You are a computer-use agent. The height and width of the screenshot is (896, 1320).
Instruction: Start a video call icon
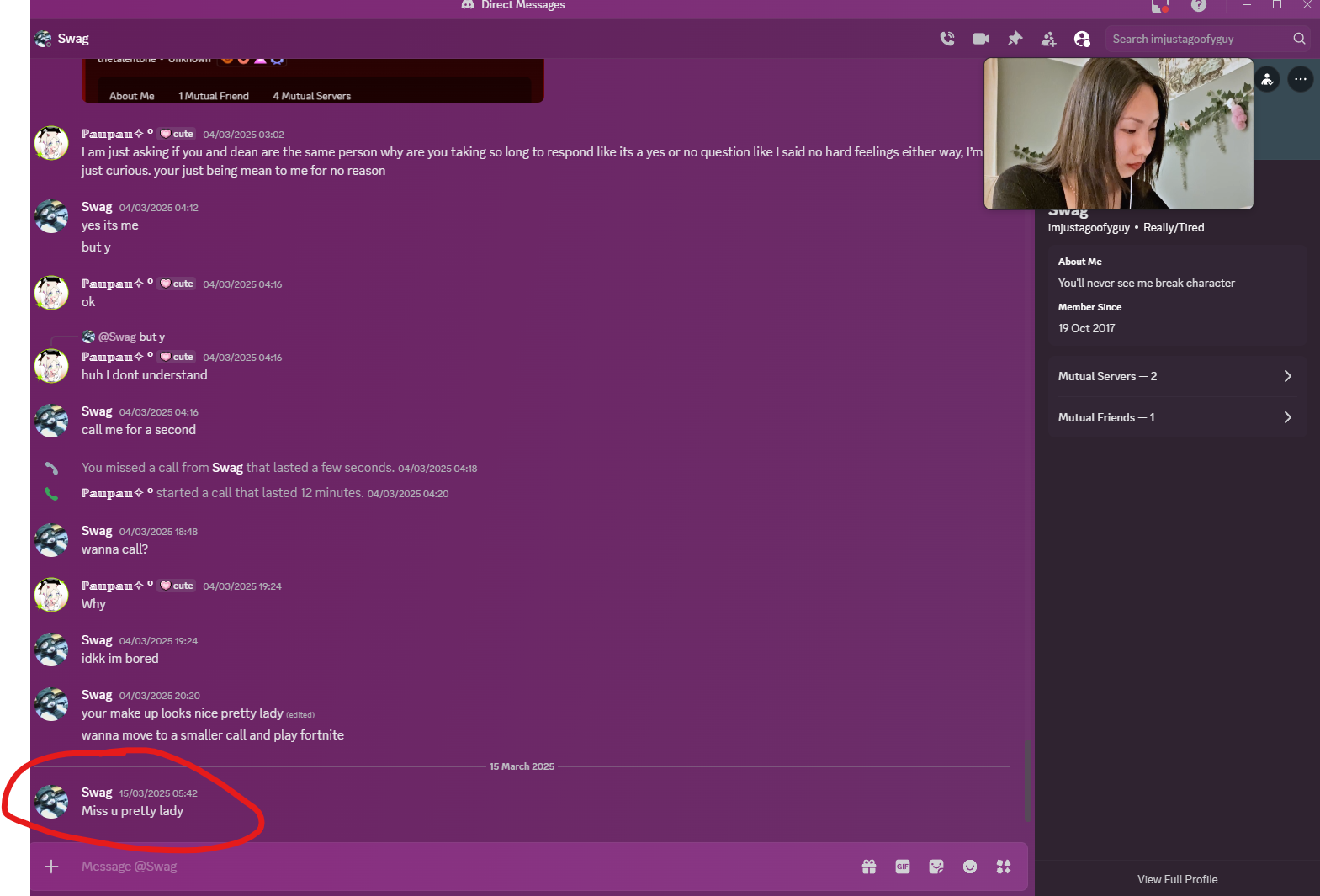click(981, 39)
